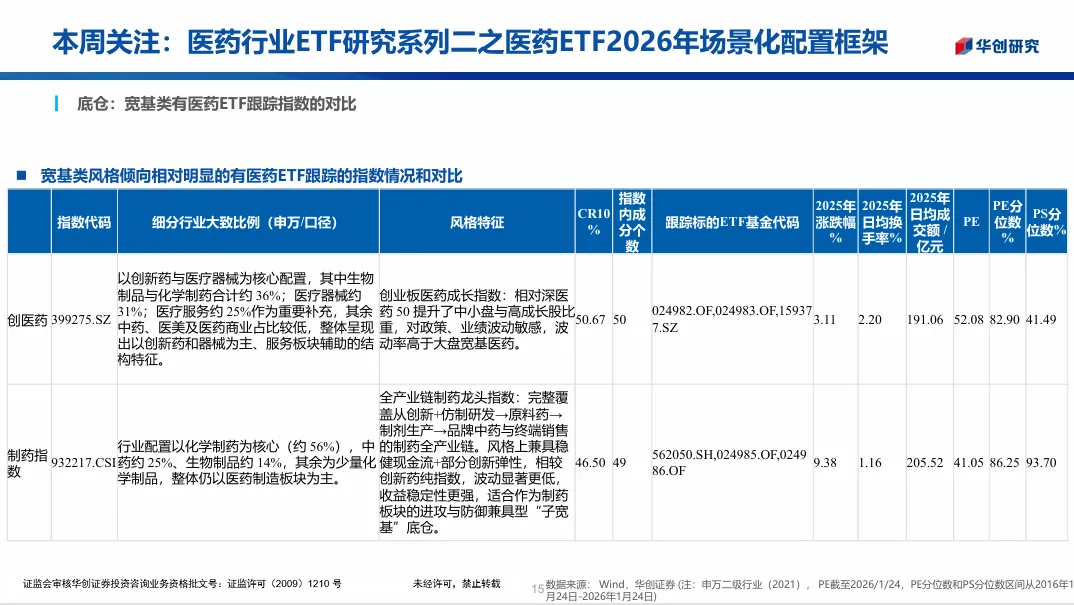Select 2025 return value 9.38
The width and height of the screenshot is (1074, 605).
(x=825, y=463)
